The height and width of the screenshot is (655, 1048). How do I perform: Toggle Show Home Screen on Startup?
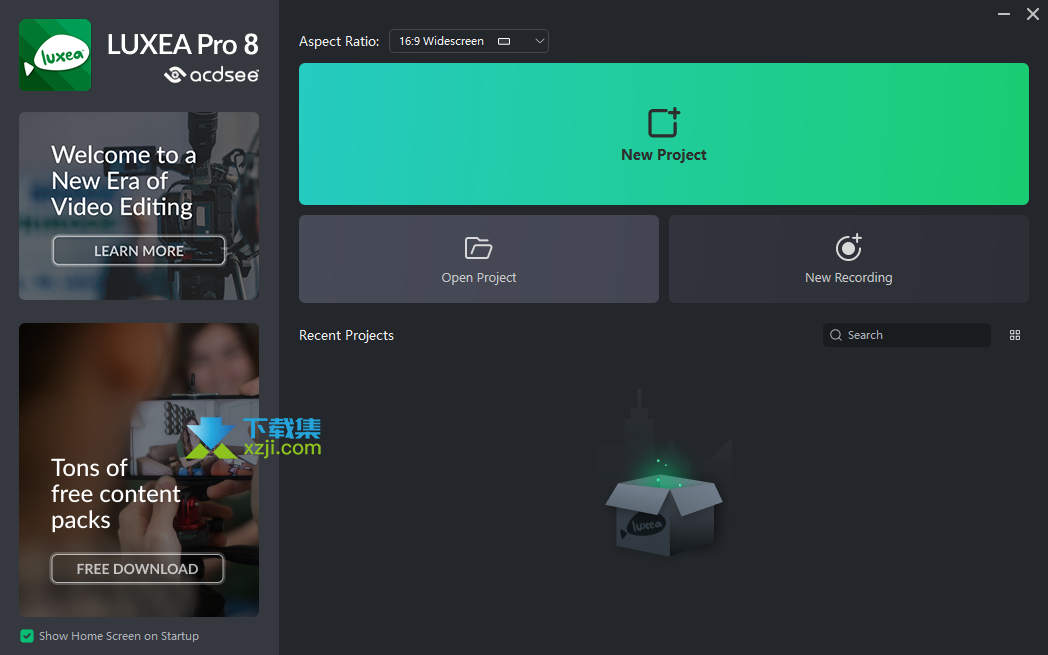29,636
